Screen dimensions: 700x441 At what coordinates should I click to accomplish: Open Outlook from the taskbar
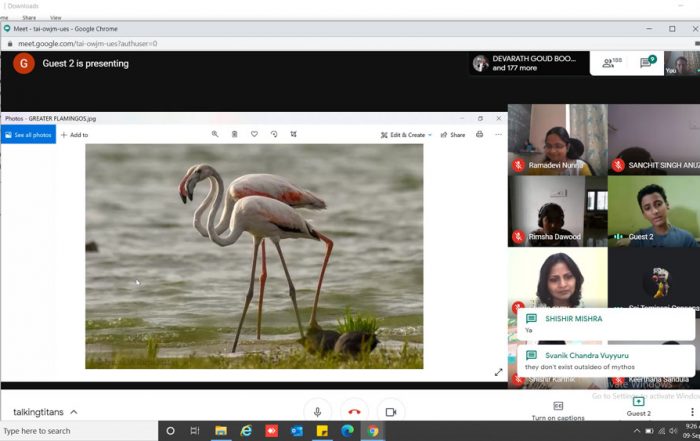(x=296, y=431)
